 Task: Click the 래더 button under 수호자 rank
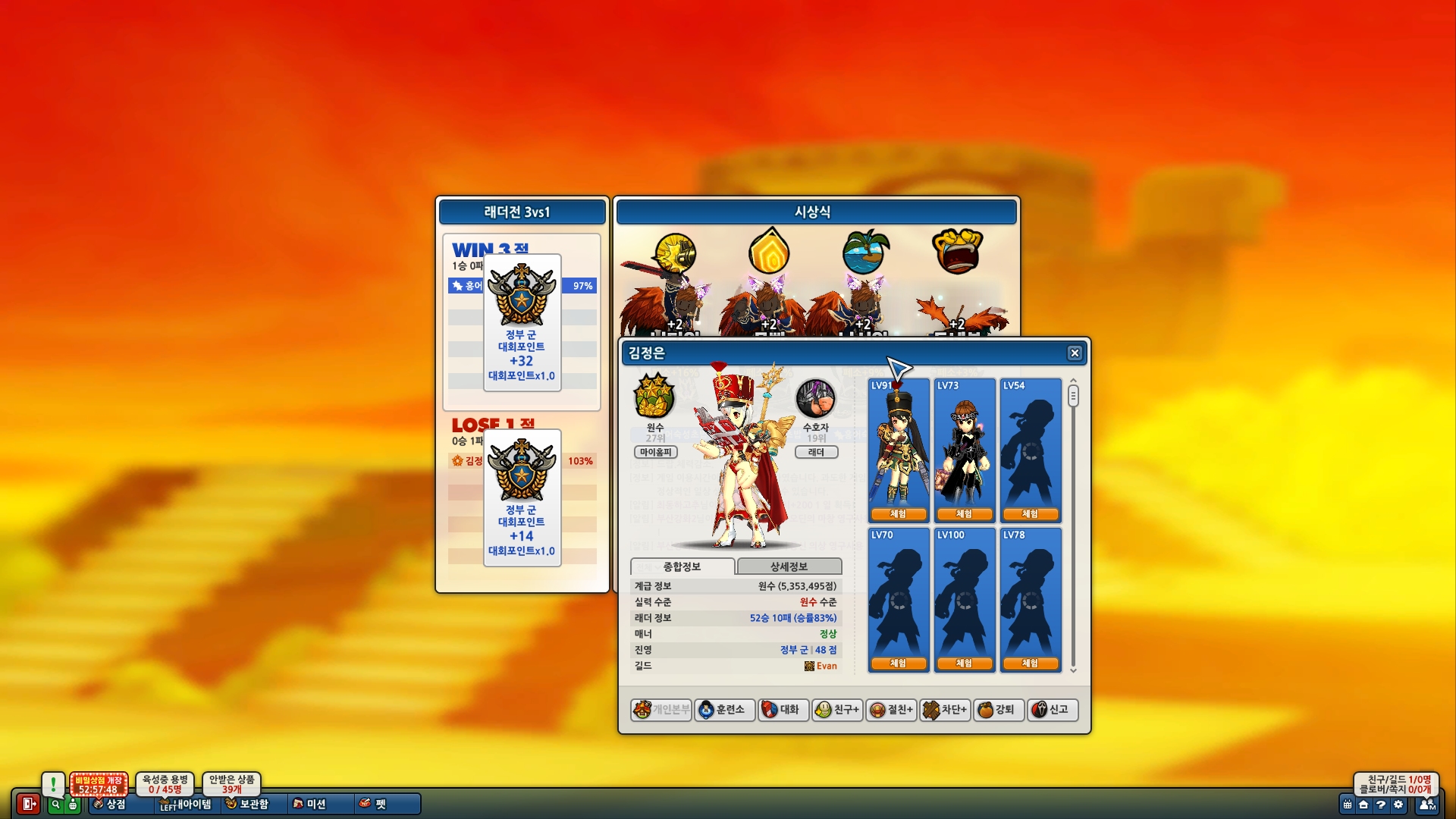tap(816, 452)
